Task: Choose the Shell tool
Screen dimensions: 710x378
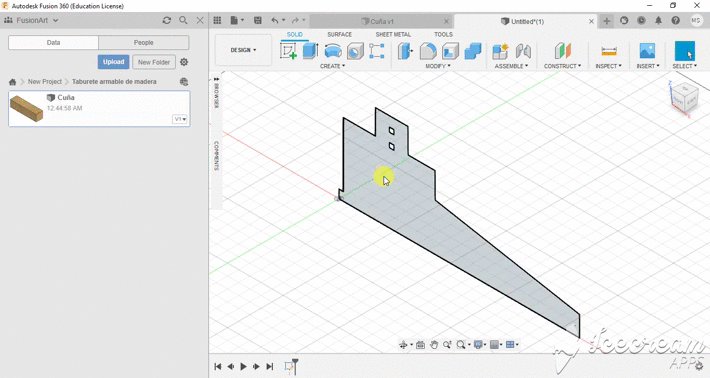Action: tap(450, 51)
